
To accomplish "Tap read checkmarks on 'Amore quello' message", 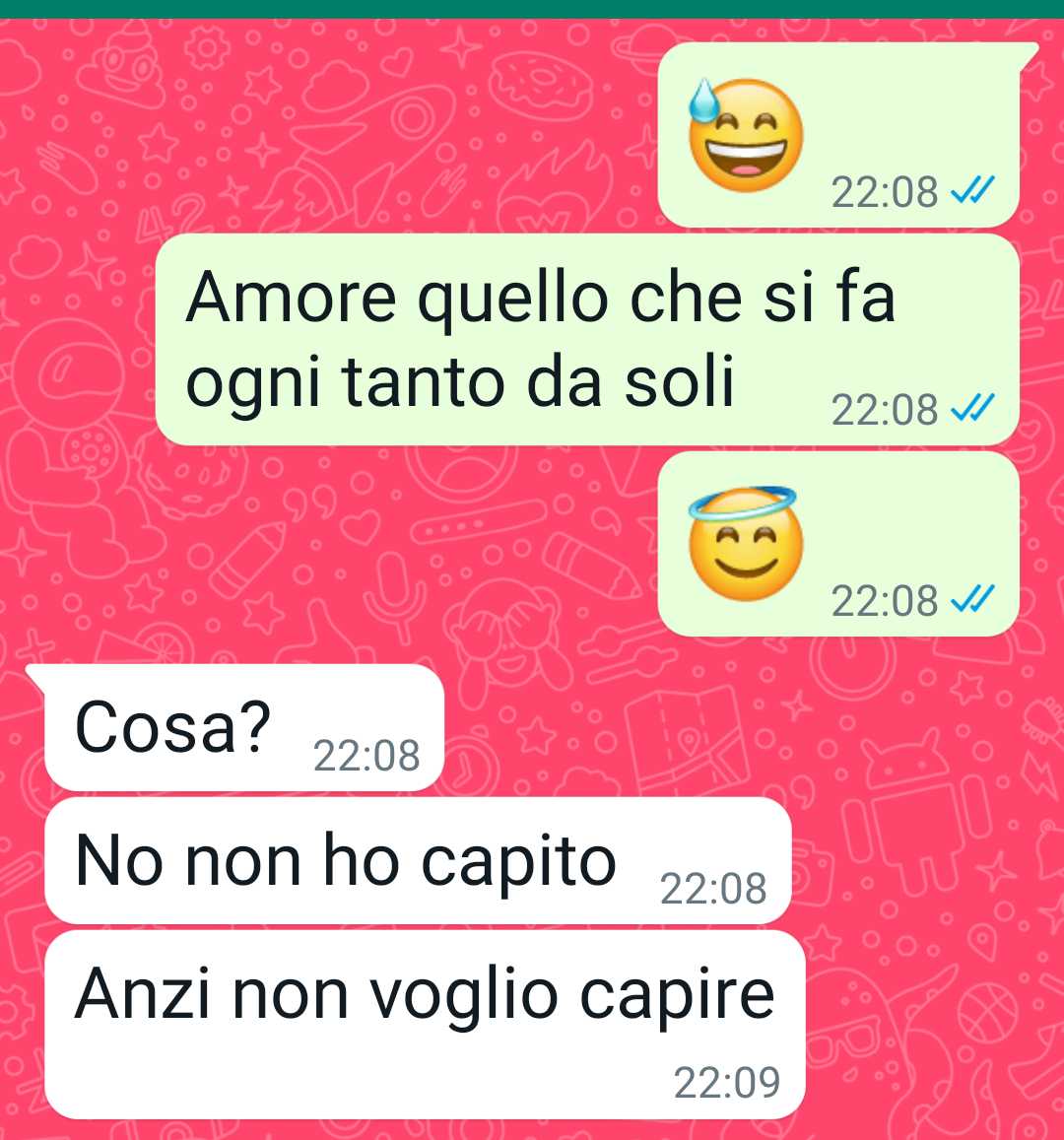I will point(972,408).
